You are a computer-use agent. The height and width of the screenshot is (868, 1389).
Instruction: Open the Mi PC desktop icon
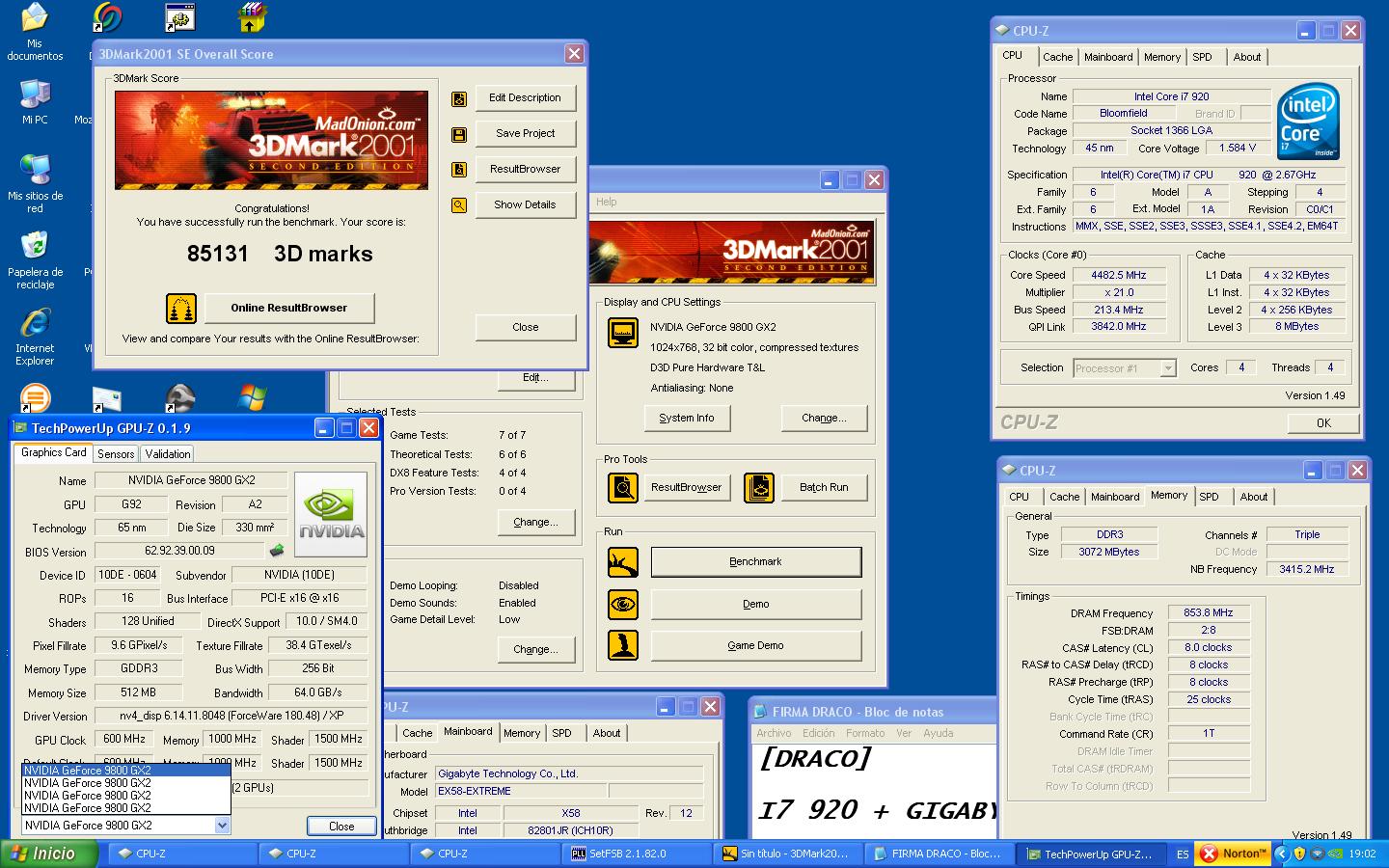click(35, 102)
